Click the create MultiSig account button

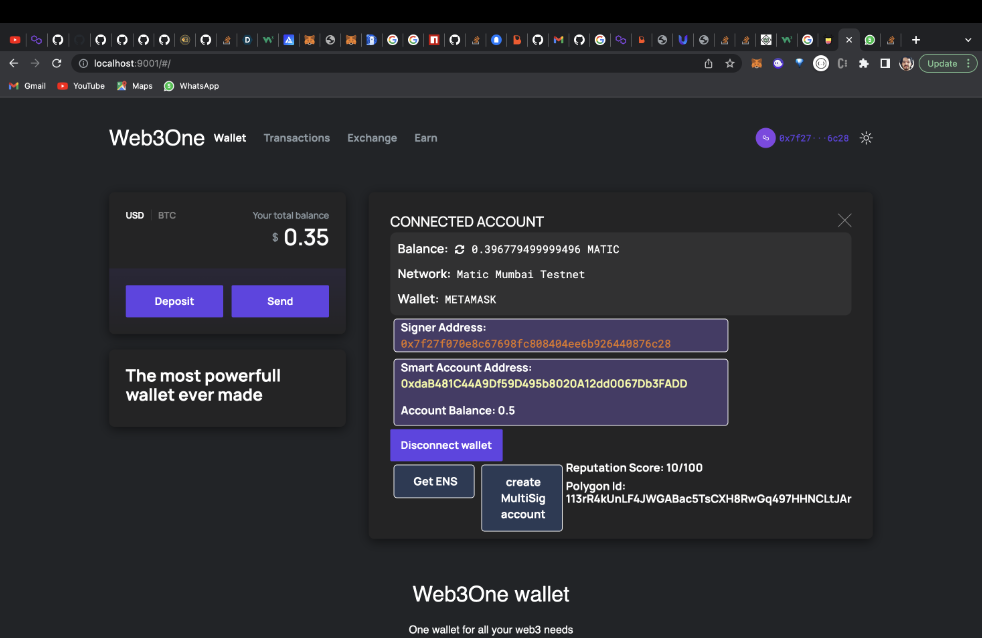522,498
